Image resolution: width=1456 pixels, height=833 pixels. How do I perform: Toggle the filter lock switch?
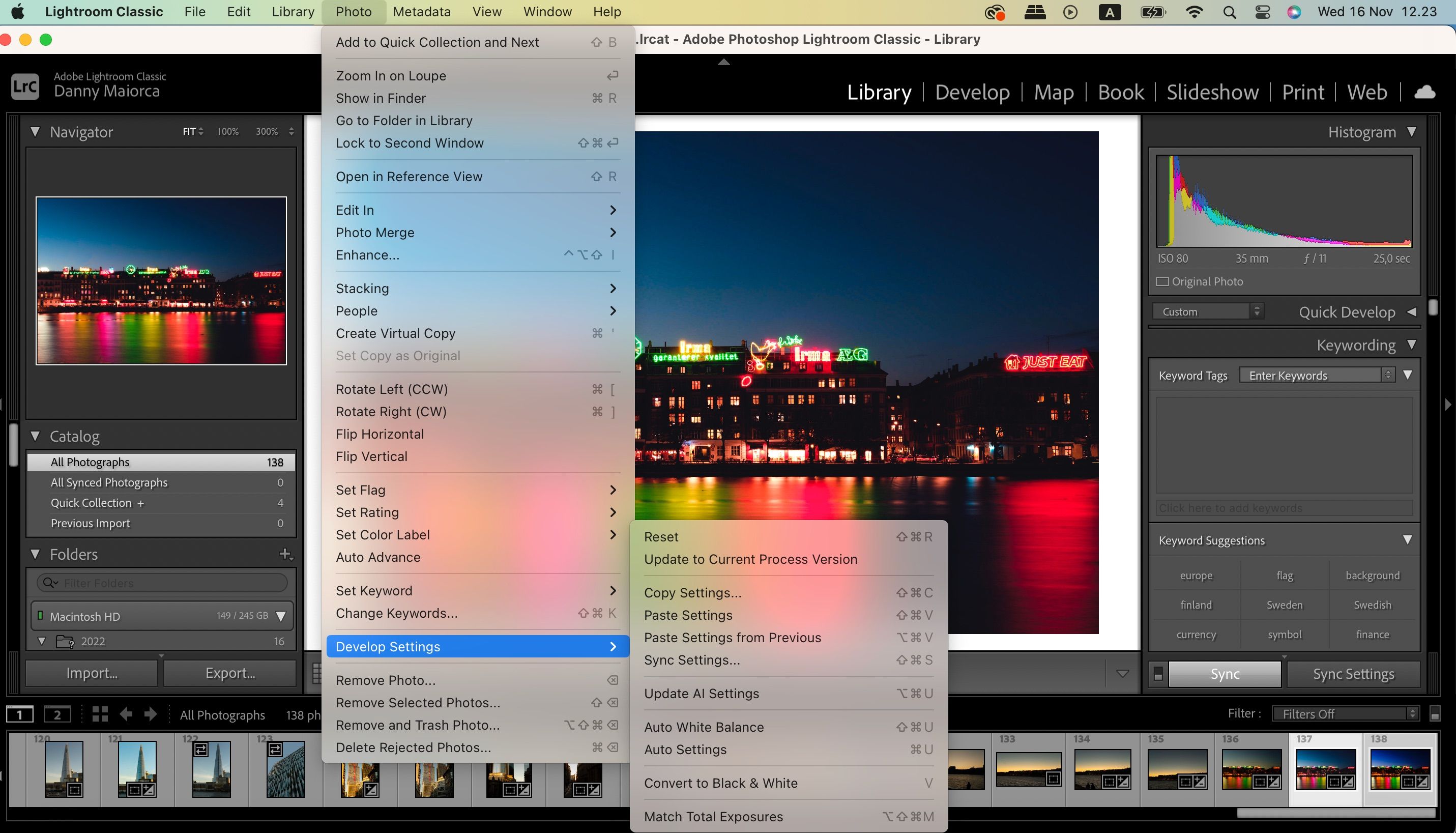pyautogui.click(x=1434, y=714)
